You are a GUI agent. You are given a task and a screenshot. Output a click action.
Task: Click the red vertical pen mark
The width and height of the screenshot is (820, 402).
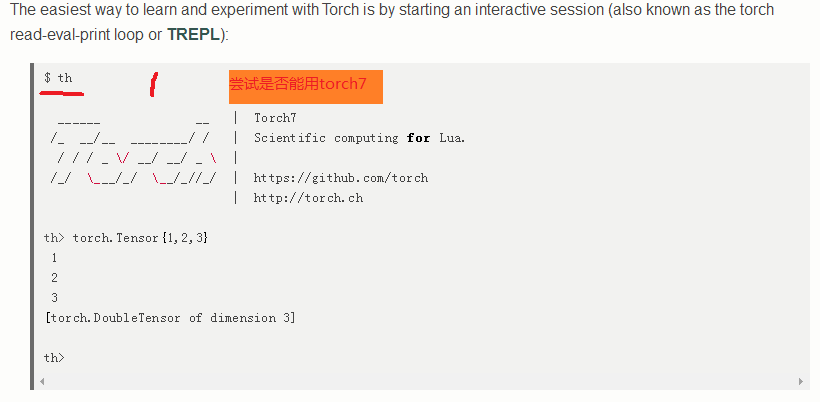coord(152,85)
